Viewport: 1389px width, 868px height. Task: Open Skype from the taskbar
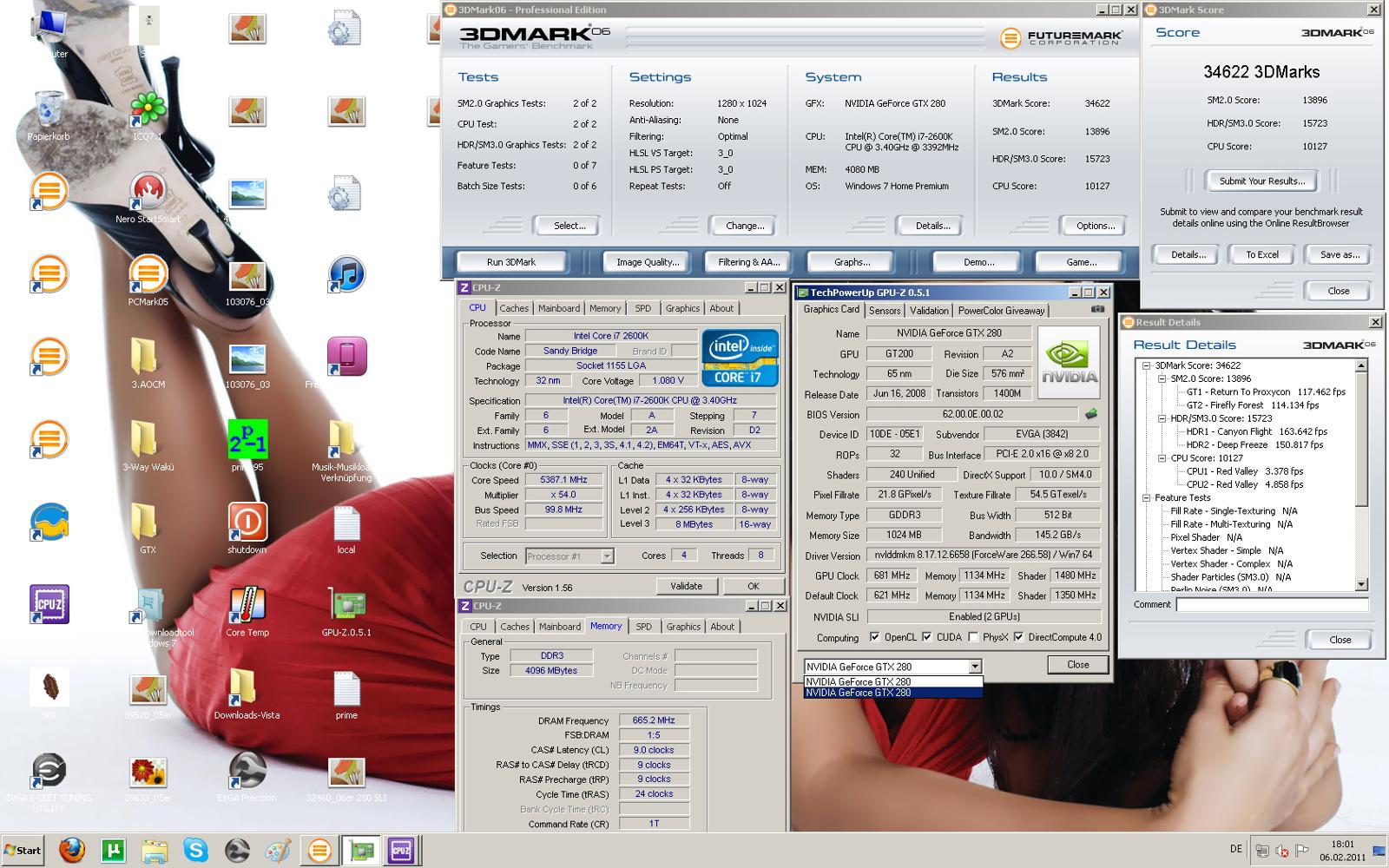pyautogui.click(x=195, y=851)
